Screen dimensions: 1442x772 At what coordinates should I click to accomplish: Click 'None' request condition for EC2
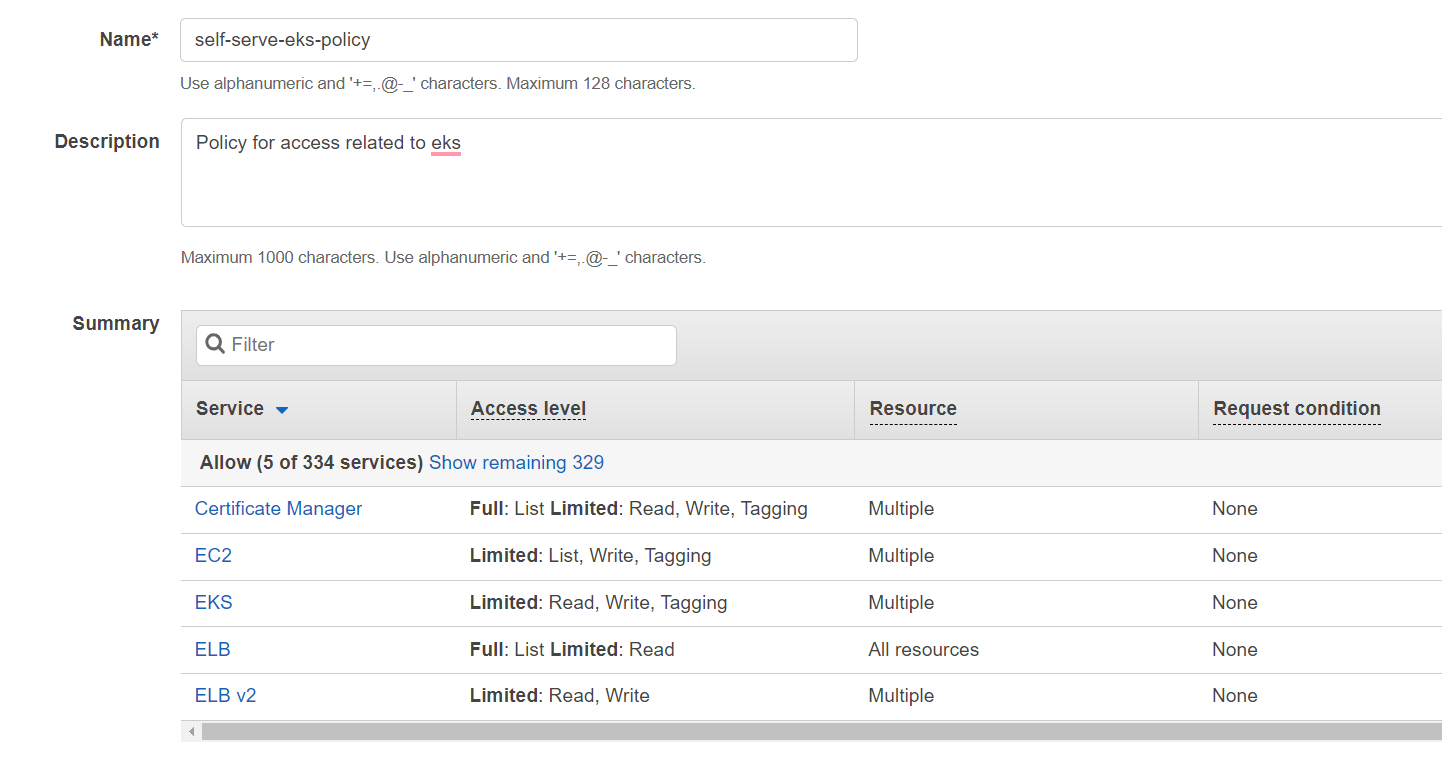coord(1235,556)
